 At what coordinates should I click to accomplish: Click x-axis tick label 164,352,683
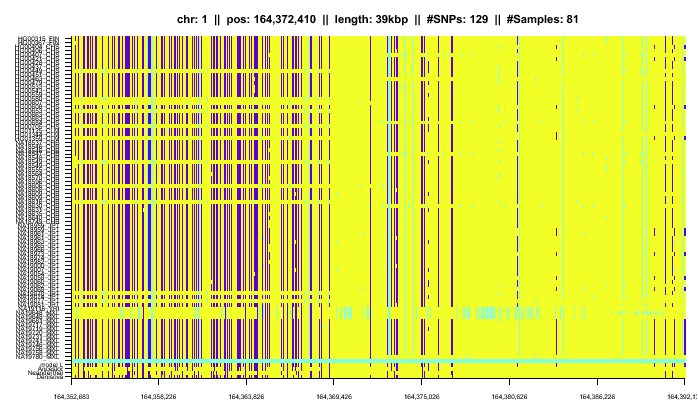(x=72, y=396)
